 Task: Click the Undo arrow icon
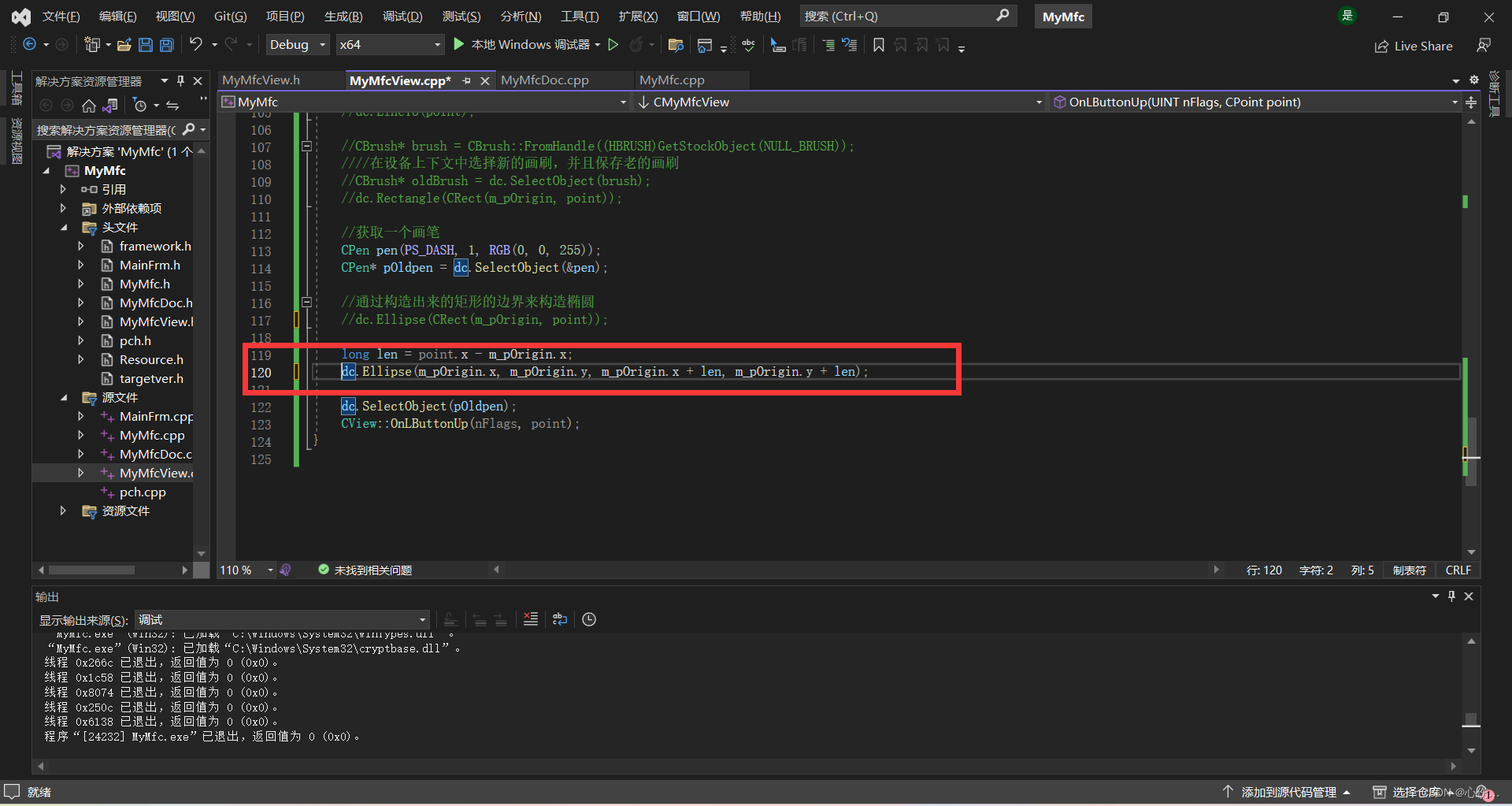[x=196, y=45]
